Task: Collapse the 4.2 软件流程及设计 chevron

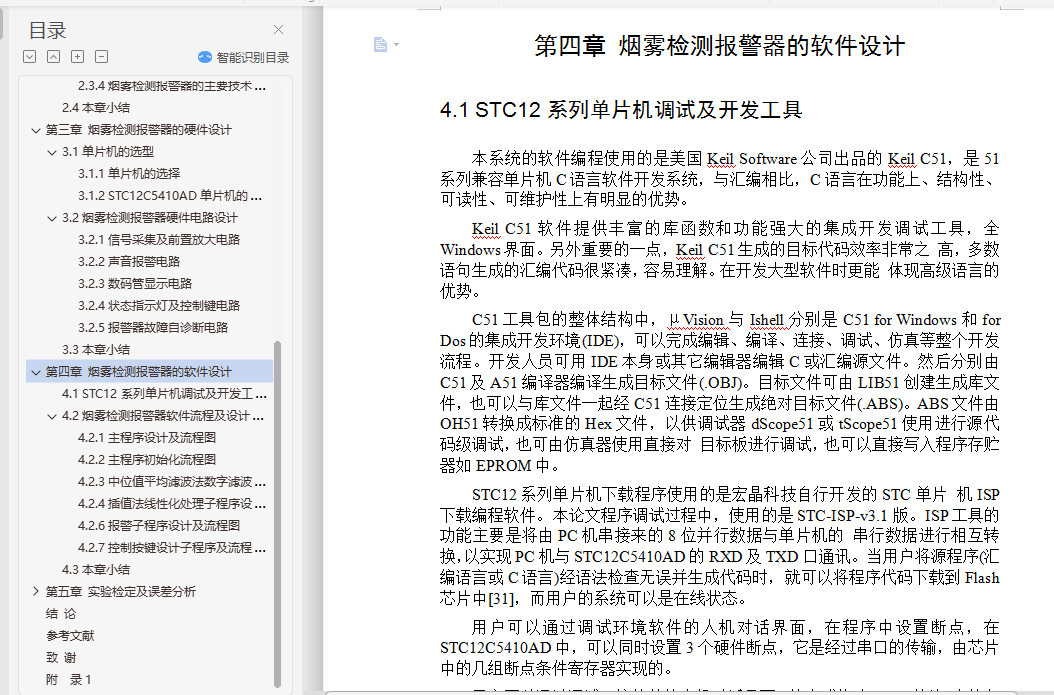Action: click(52, 416)
